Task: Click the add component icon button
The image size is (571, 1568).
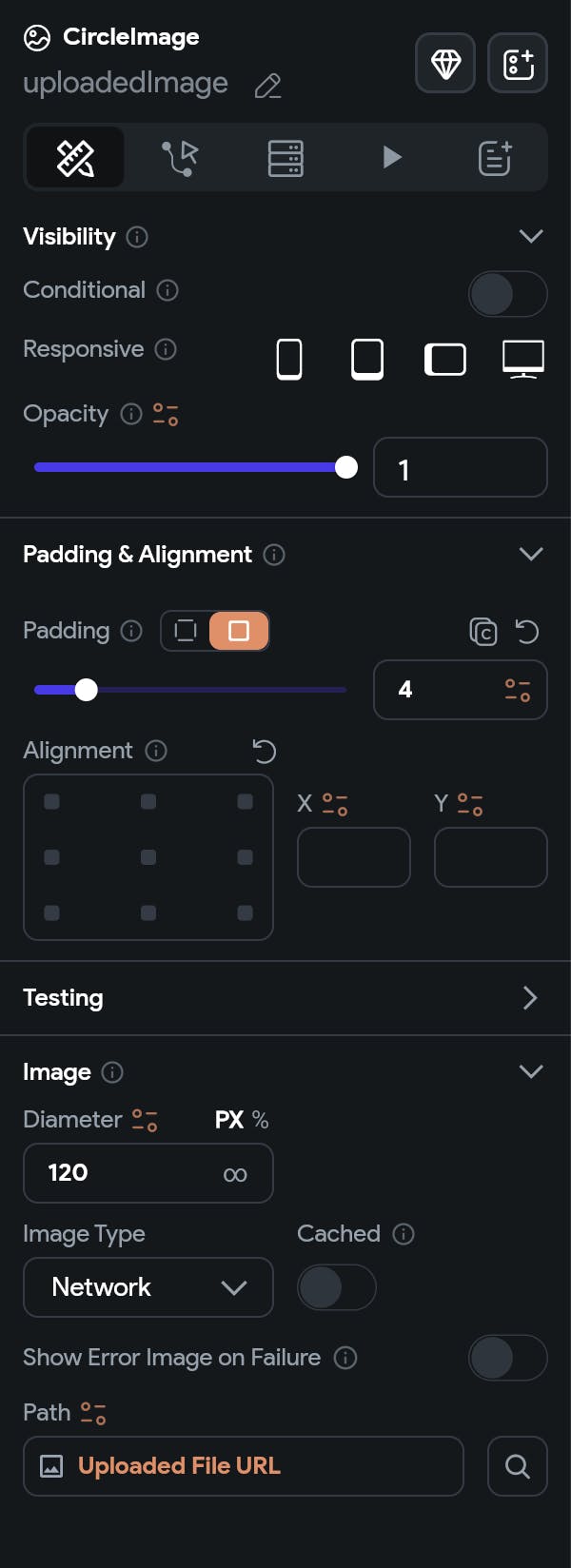Action: (518, 64)
